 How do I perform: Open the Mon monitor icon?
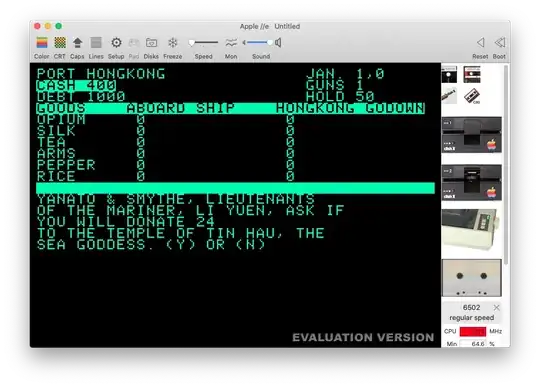click(231, 43)
